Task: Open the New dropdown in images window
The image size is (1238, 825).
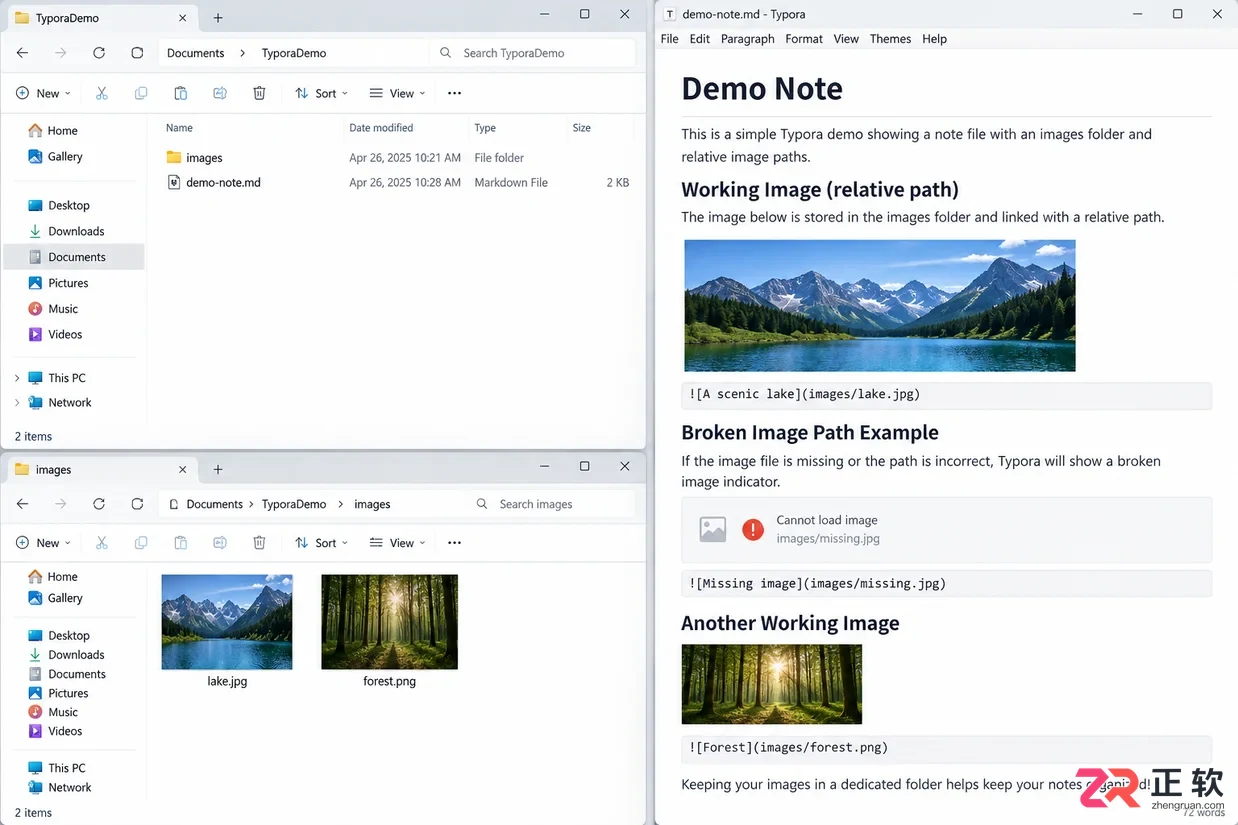Action: [43, 543]
